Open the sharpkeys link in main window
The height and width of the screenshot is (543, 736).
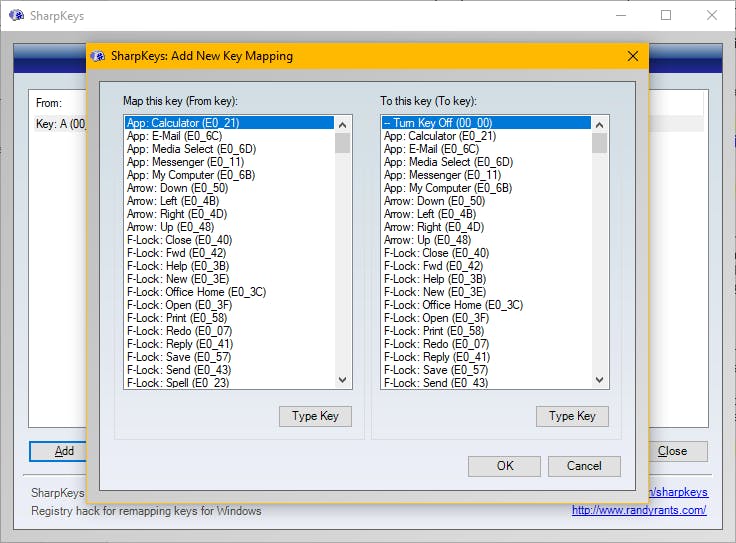[679, 492]
